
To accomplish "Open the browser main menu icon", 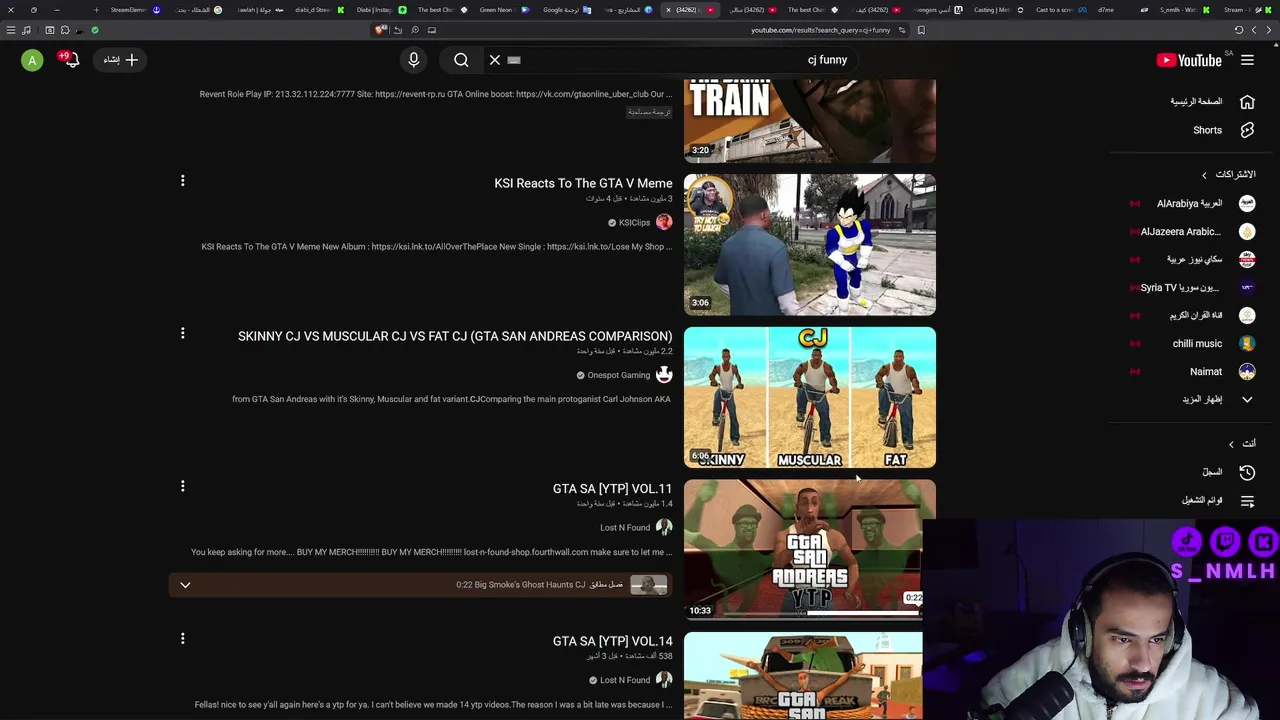I will (x=11, y=30).
